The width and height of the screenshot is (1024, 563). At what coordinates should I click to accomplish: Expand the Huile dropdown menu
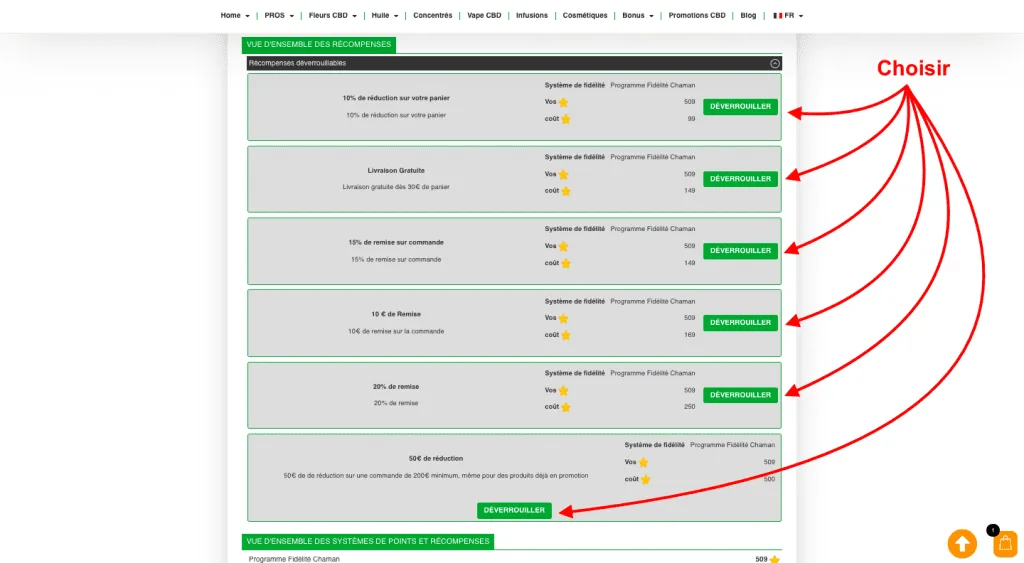click(385, 16)
